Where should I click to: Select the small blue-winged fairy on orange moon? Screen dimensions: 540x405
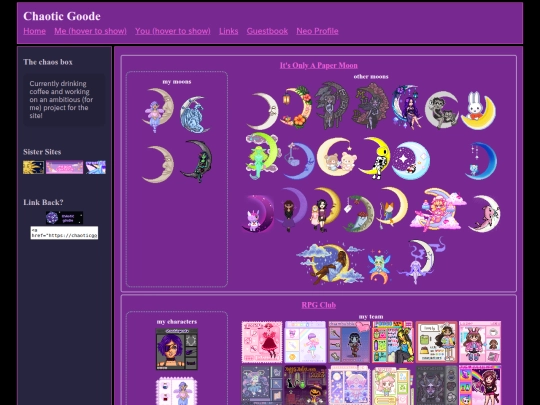[x=379, y=266]
